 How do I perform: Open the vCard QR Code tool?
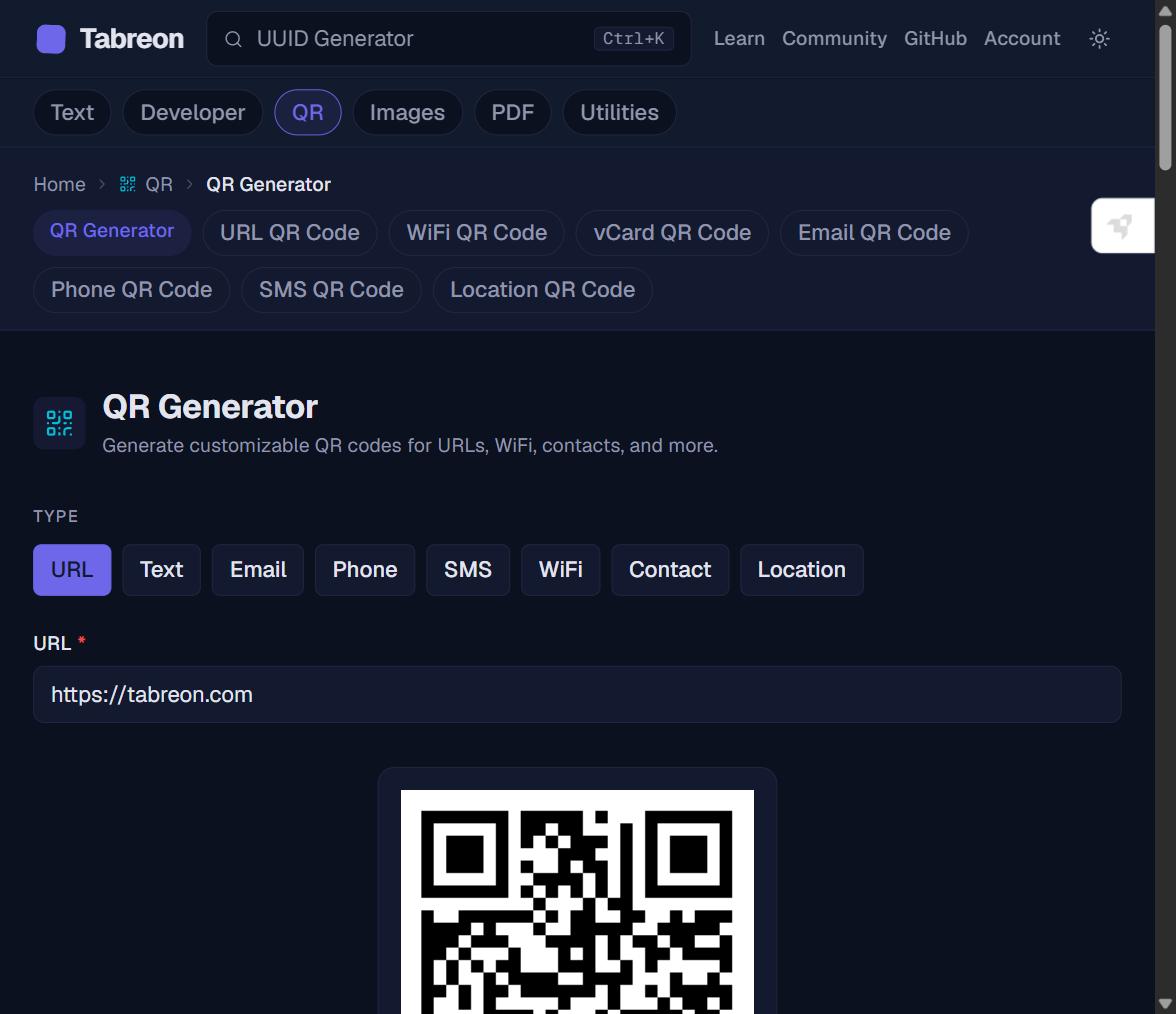[x=672, y=232]
